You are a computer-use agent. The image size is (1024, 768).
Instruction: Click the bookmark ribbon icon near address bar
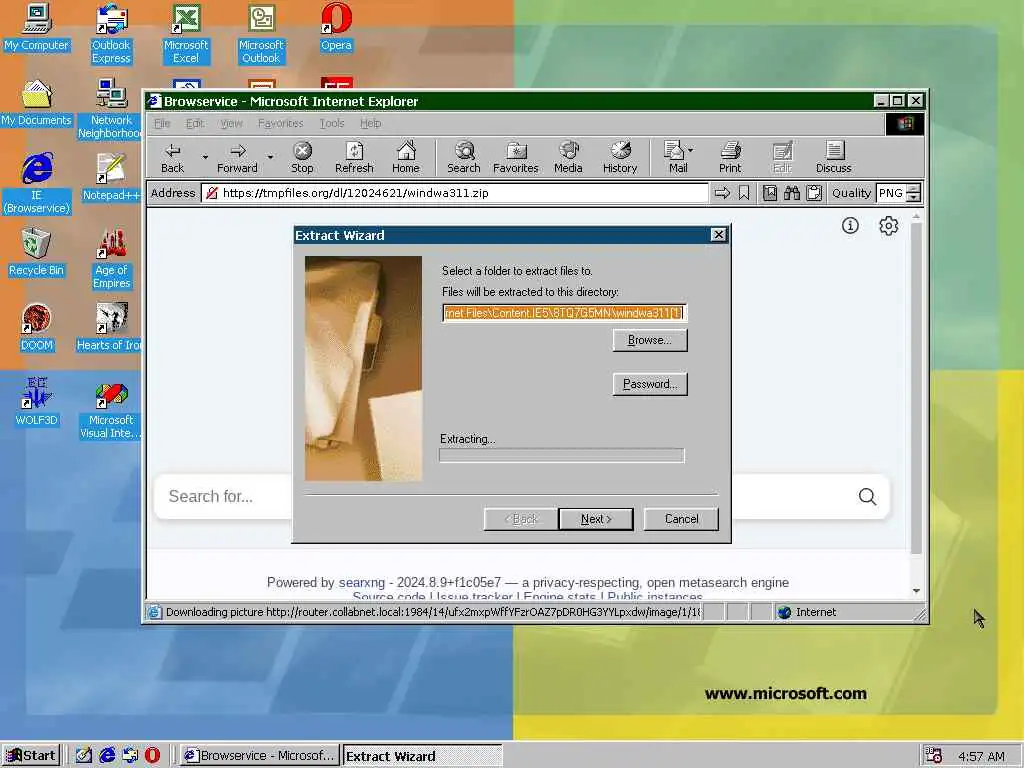click(x=744, y=193)
